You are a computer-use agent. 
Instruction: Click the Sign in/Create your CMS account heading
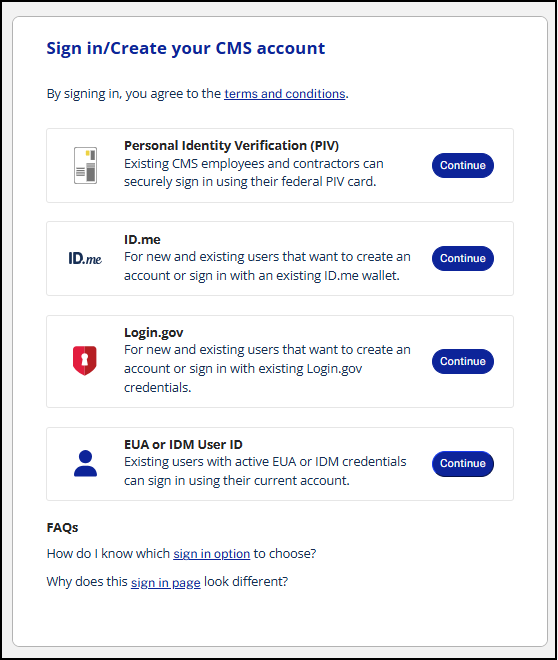coord(186,48)
